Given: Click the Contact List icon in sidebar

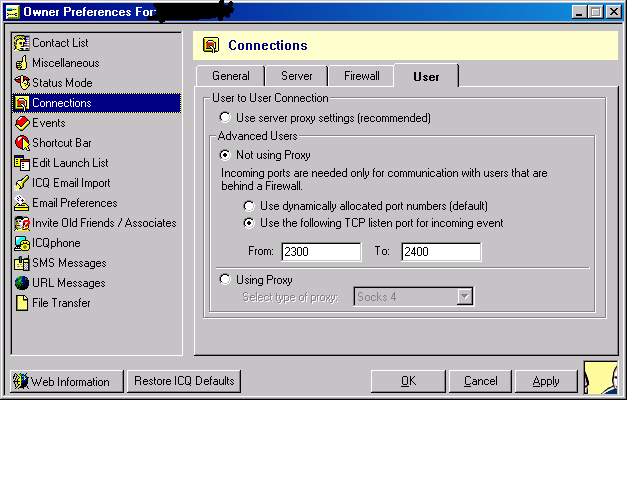Looking at the screenshot, I should click(22, 43).
